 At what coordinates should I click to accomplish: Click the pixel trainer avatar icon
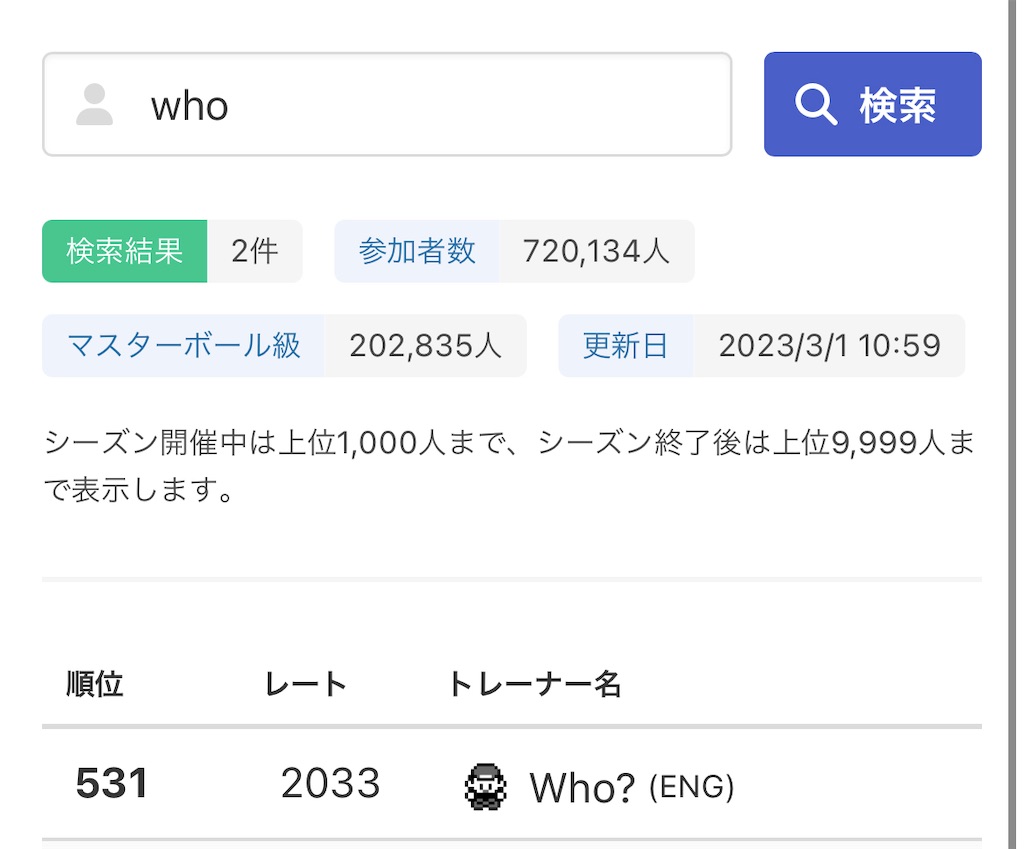pyautogui.click(x=485, y=786)
